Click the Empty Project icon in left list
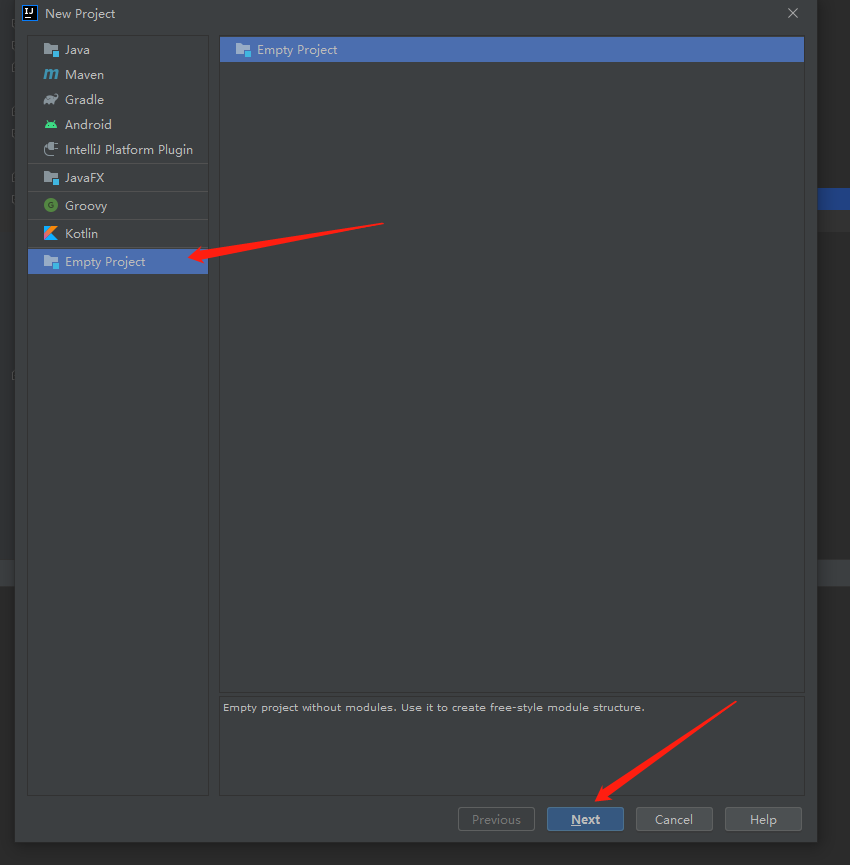The height and width of the screenshot is (865, 850). 51,261
